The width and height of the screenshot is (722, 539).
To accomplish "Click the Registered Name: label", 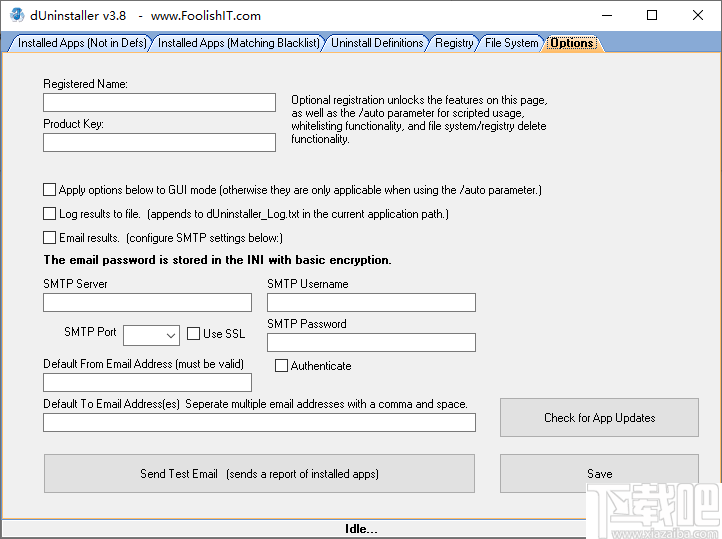I will click(85, 84).
